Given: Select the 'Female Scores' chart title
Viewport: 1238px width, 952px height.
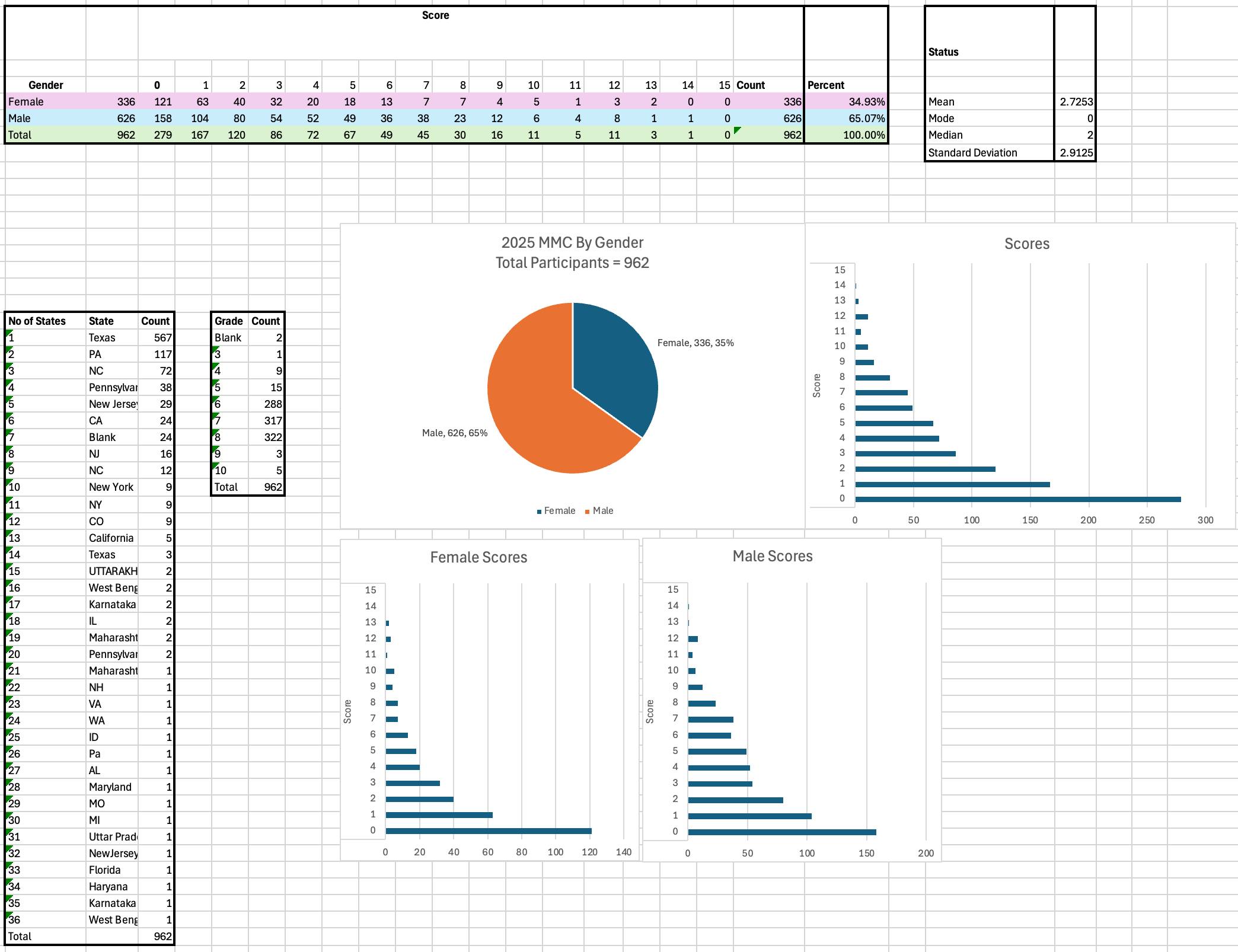Looking at the screenshot, I should (x=478, y=557).
